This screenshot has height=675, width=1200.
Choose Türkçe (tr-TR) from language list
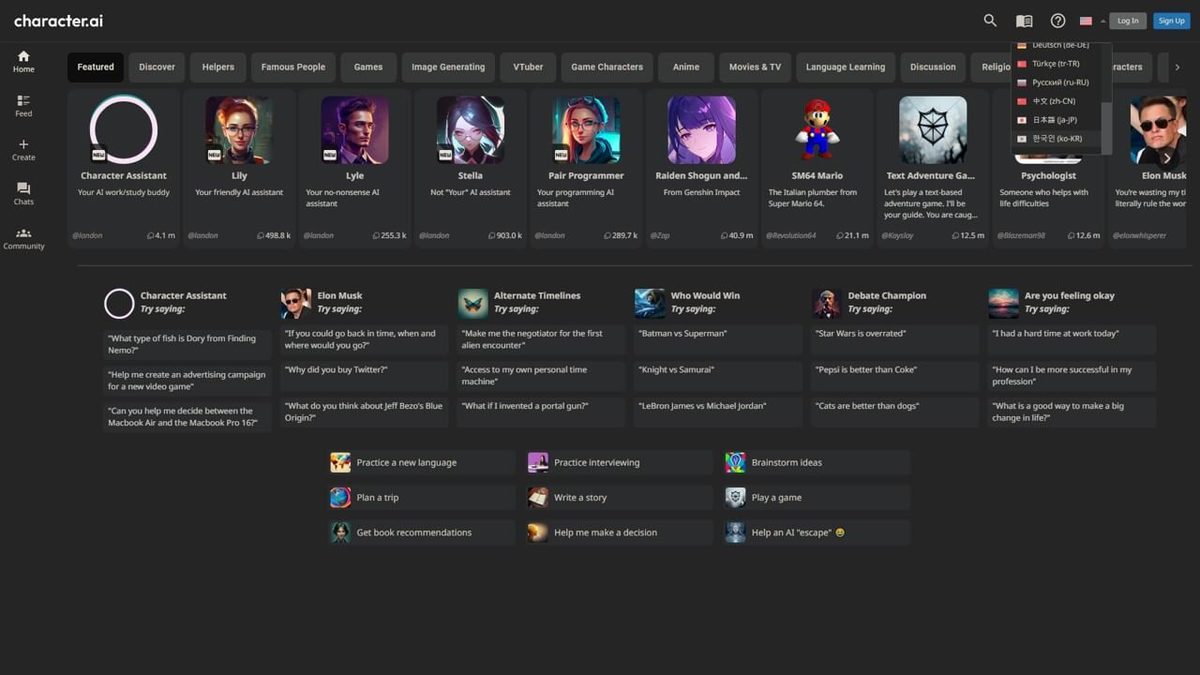tap(1056, 64)
